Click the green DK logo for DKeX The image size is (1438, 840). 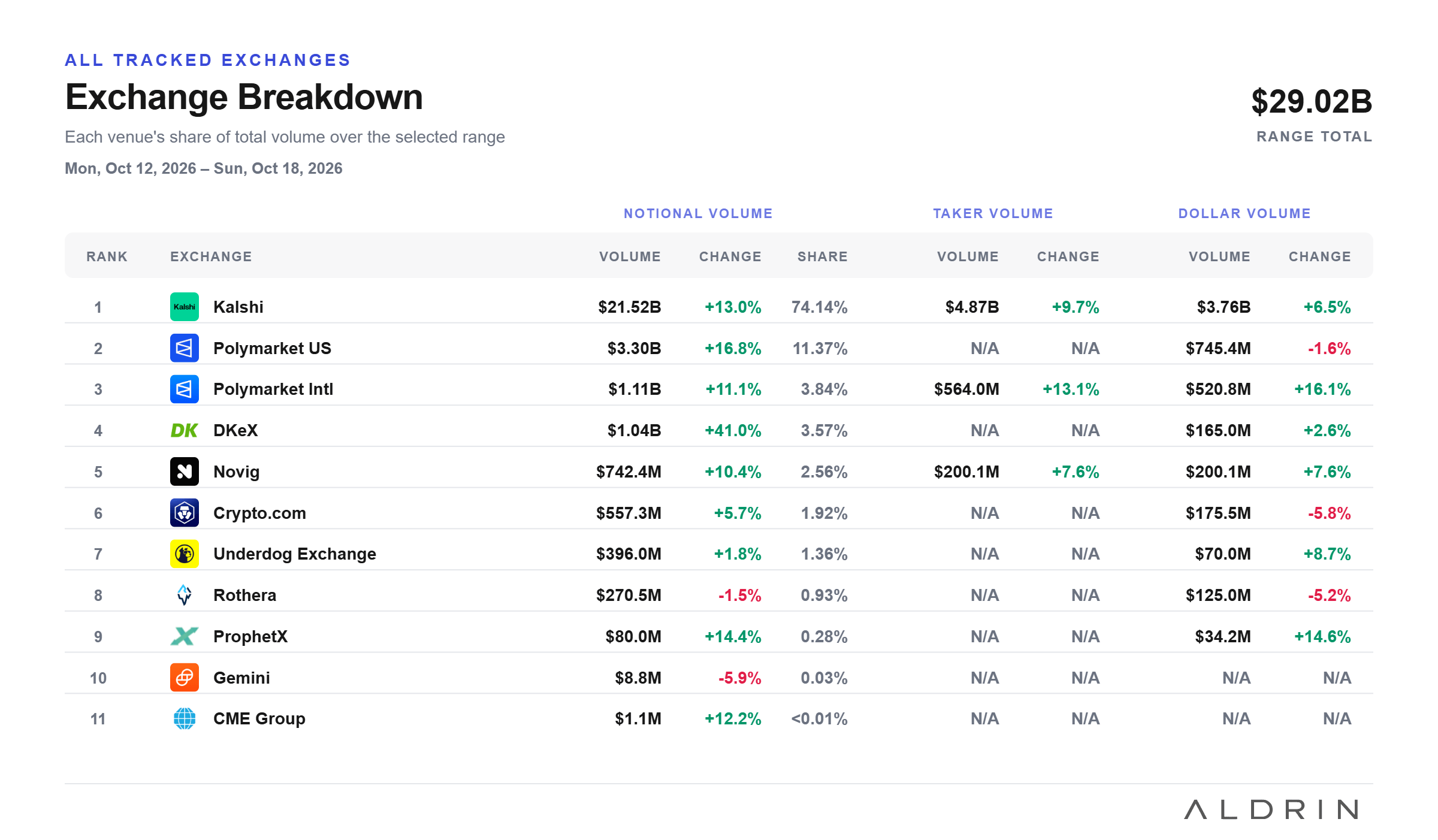pyautogui.click(x=185, y=430)
